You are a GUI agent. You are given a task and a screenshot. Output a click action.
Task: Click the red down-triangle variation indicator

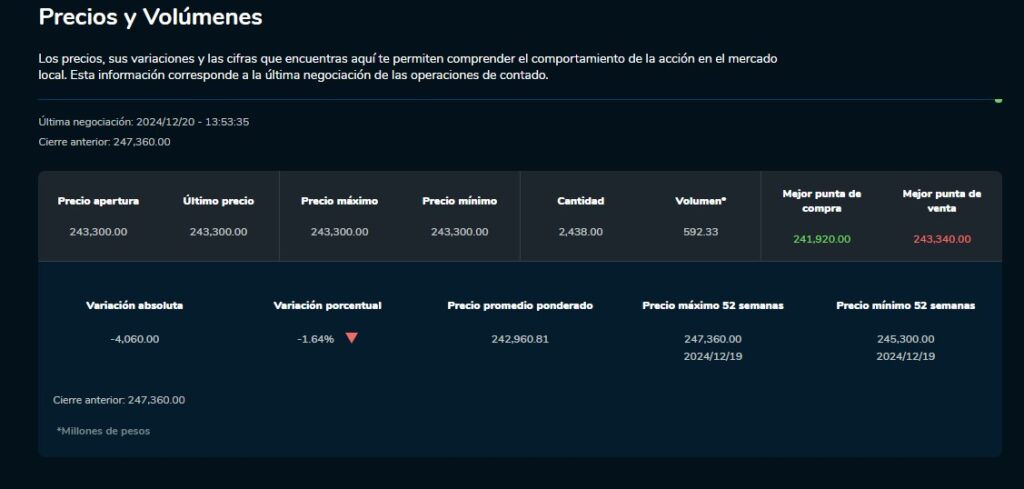click(x=351, y=338)
